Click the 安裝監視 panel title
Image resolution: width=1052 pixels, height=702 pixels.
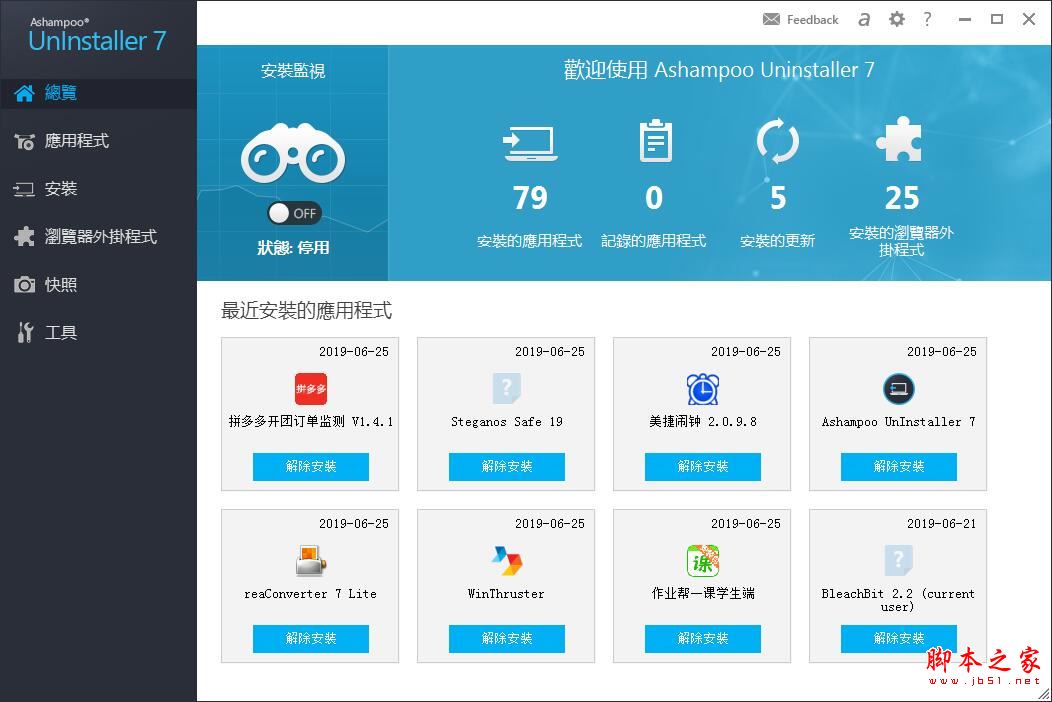click(293, 70)
